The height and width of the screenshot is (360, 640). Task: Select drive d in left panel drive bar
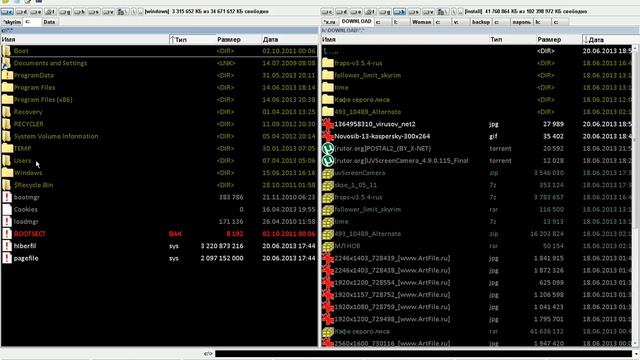[x=22, y=12]
